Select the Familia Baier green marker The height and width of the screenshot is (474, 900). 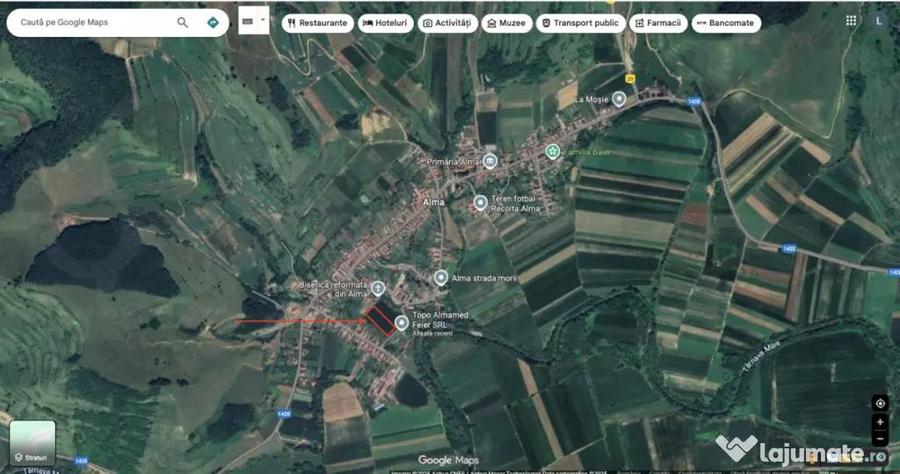pyautogui.click(x=552, y=151)
